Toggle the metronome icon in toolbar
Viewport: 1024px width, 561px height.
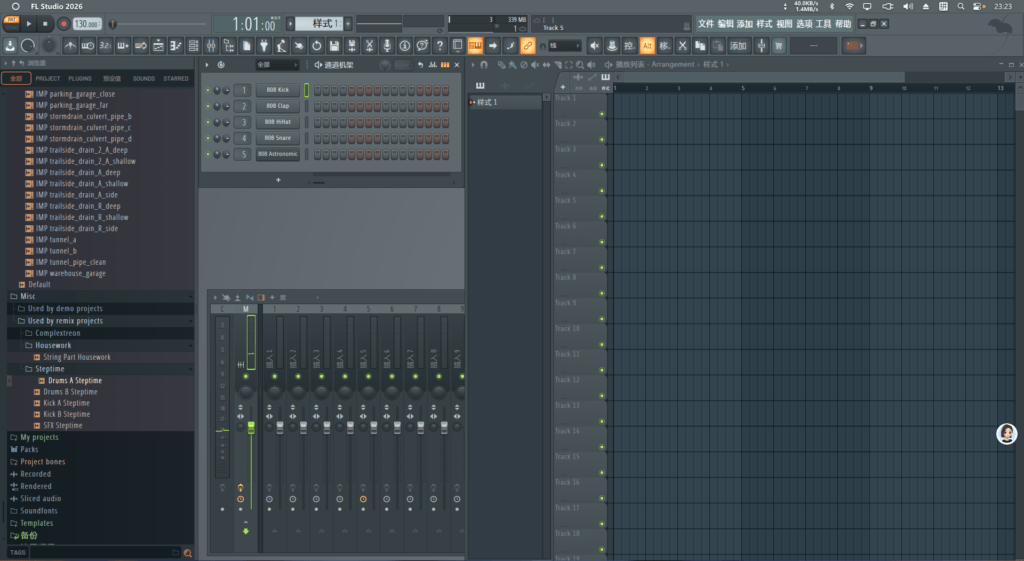(x=70, y=46)
